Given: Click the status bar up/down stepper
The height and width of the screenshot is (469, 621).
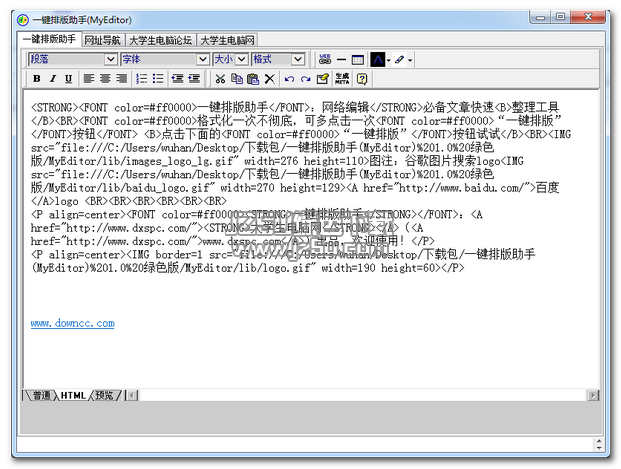Looking at the screenshot, I should [x=599, y=444].
